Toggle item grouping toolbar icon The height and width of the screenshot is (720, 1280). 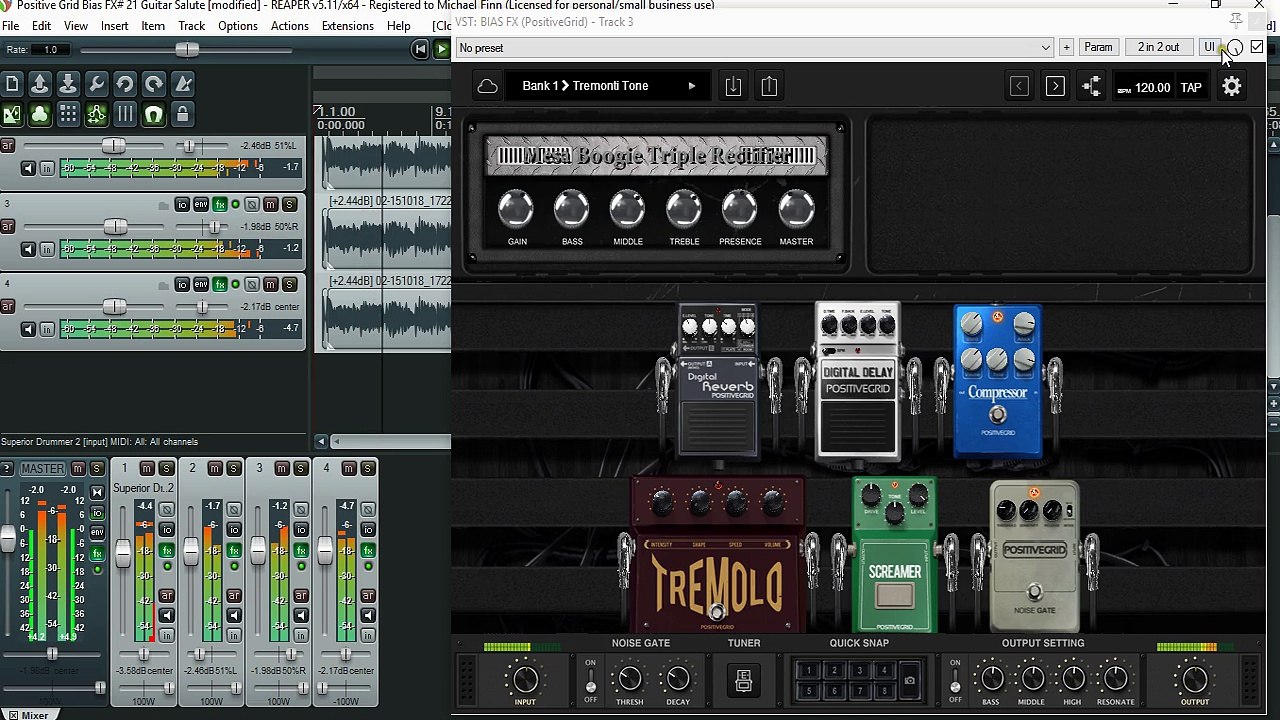tap(39, 115)
